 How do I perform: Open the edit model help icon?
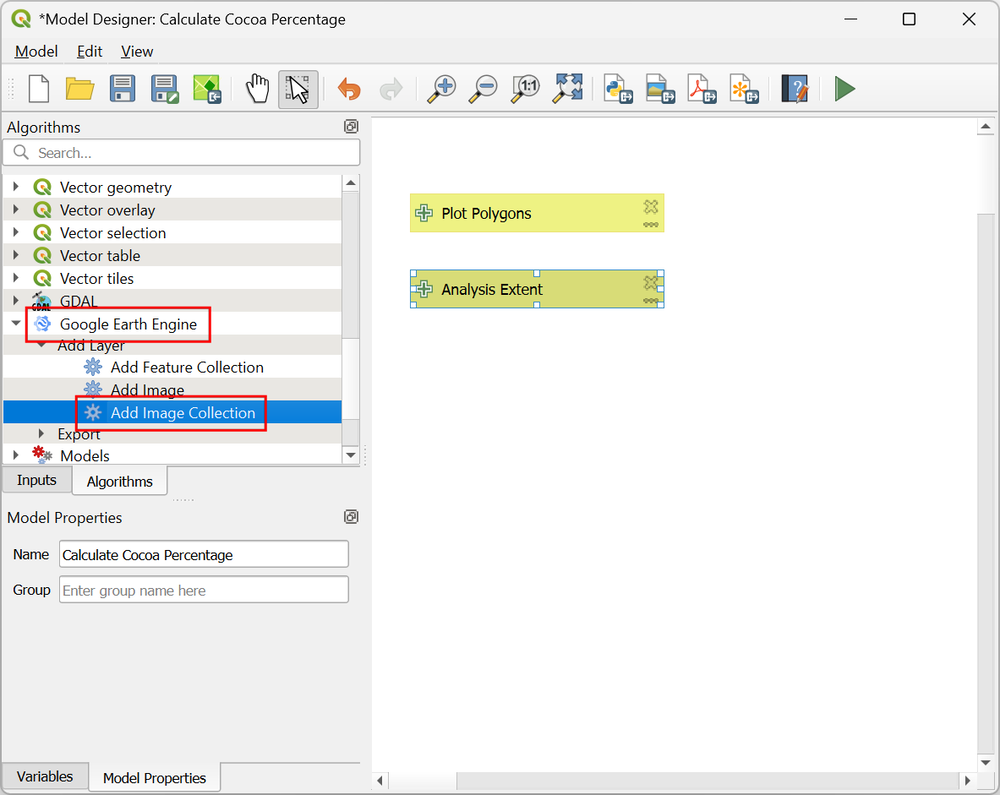[795, 89]
